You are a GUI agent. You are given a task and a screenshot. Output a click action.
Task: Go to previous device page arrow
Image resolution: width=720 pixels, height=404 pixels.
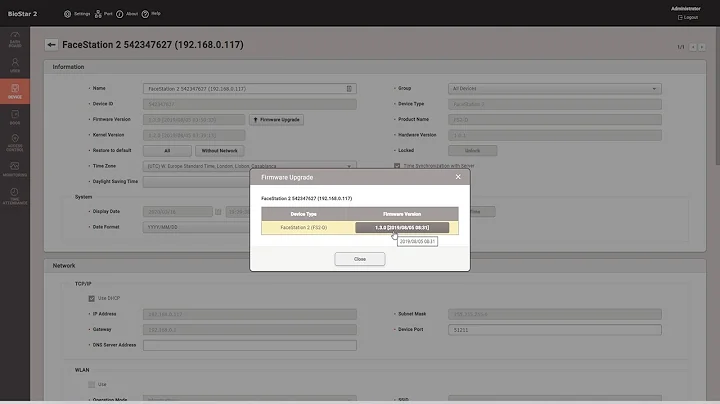(693, 47)
